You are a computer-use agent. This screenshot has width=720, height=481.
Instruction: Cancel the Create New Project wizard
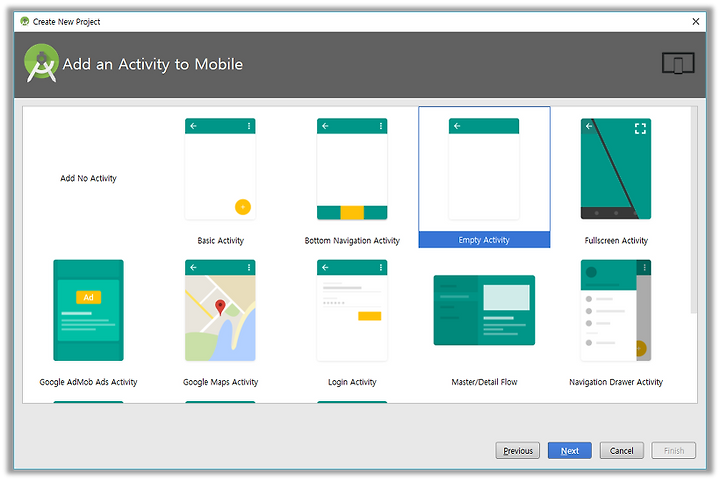621,451
